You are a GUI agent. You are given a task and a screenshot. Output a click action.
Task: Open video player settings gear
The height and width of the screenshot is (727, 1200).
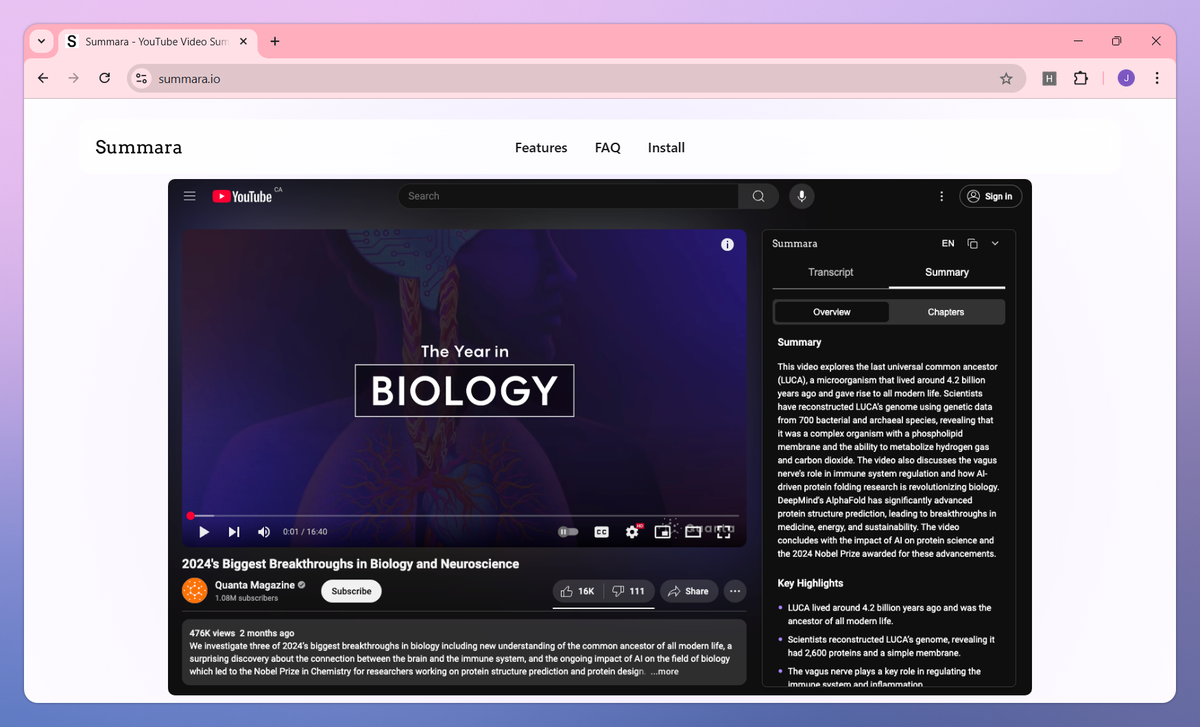click(x=632, y=532)
